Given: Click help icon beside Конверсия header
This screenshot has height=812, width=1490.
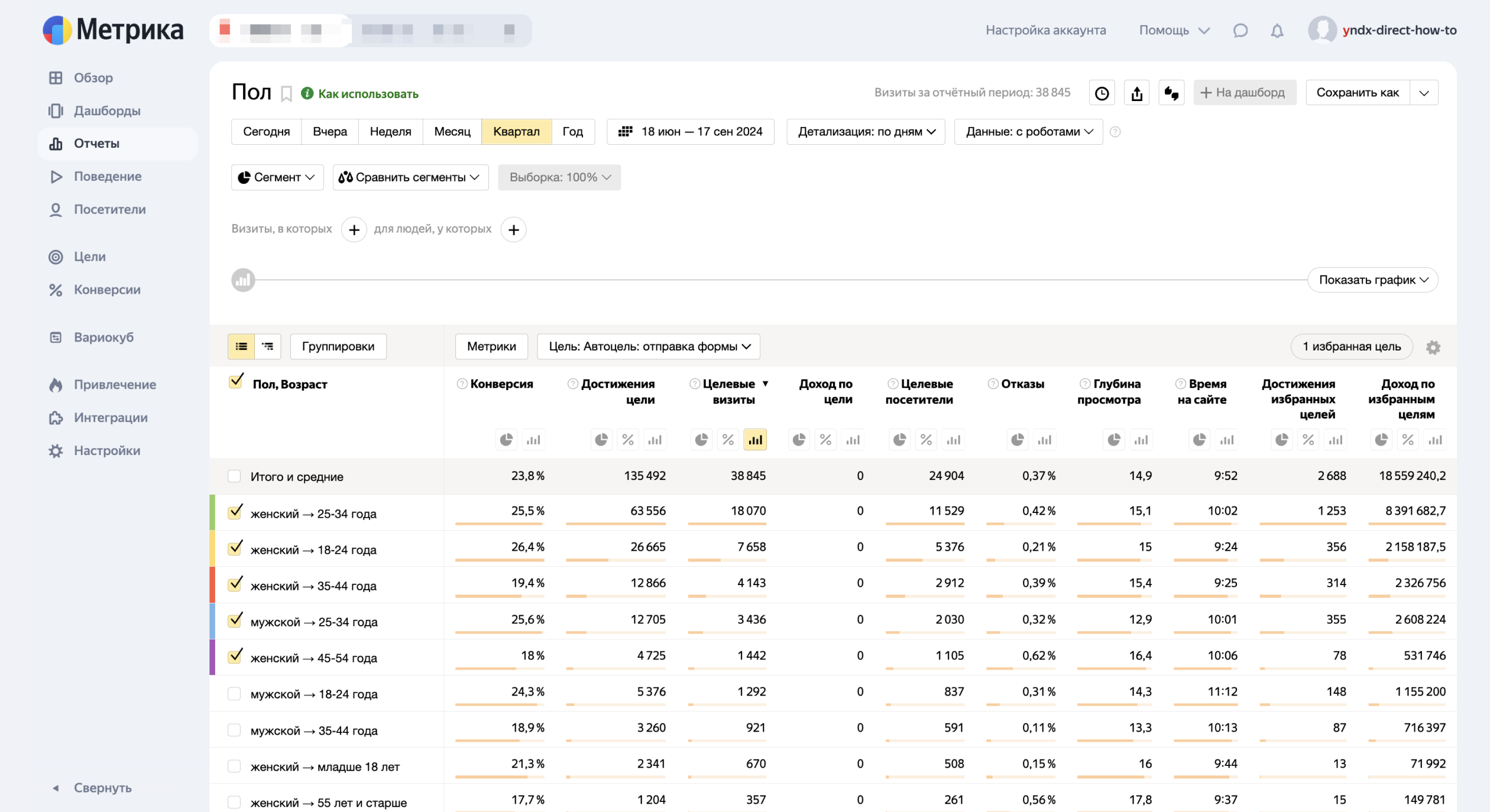Looking at the screenshot, I should pos(462,384).
